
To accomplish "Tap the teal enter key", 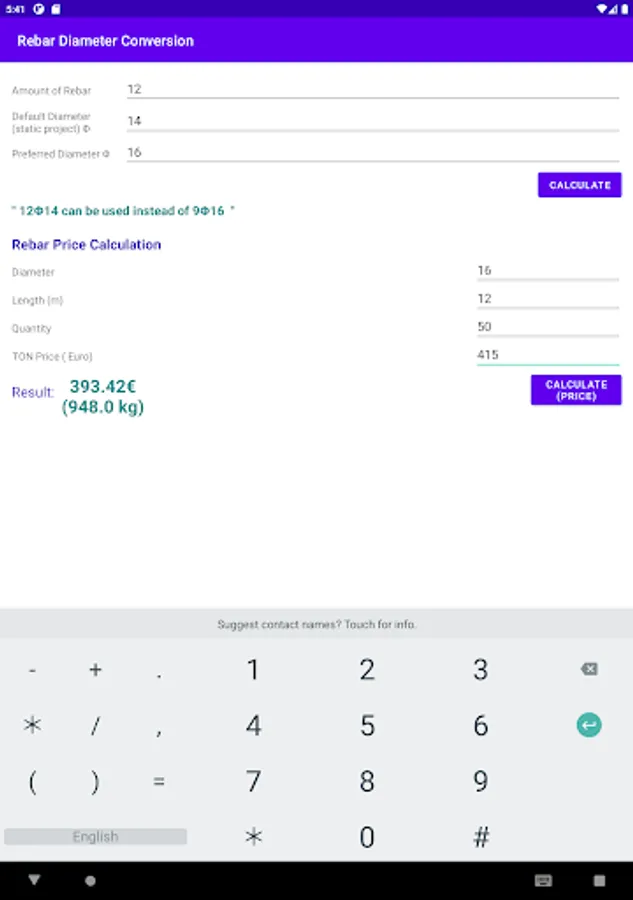I will [589, 726].
